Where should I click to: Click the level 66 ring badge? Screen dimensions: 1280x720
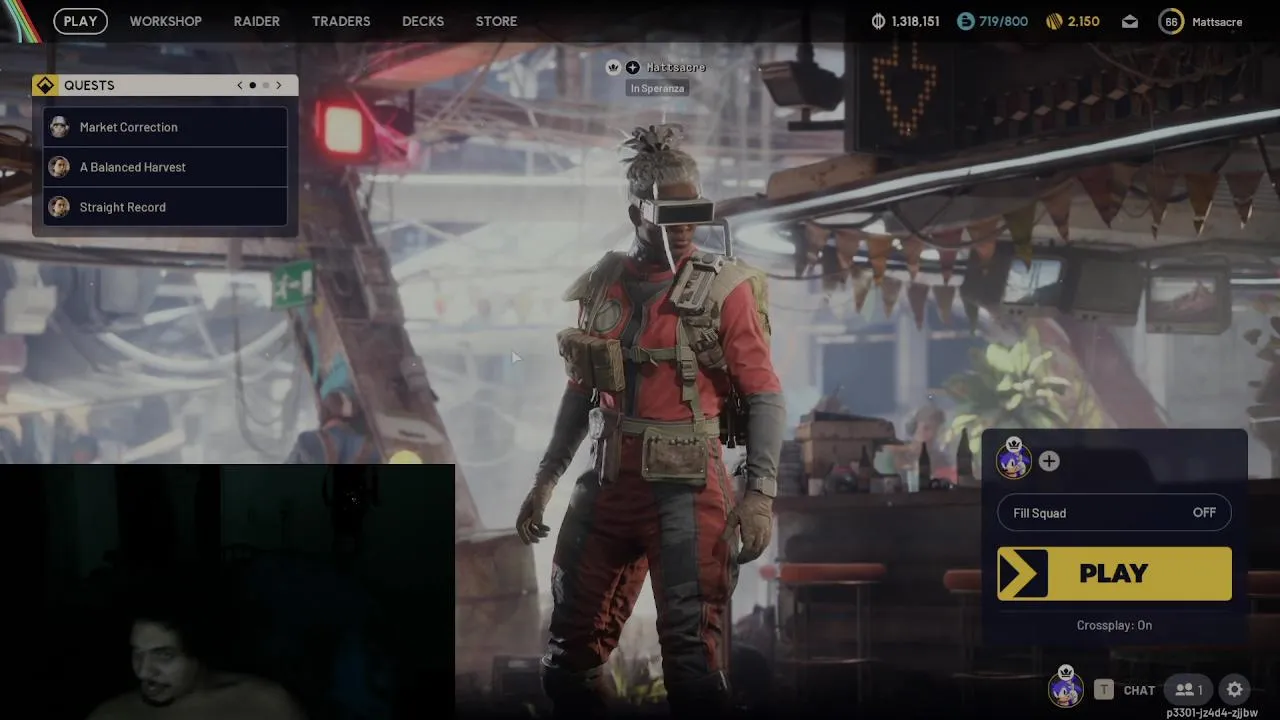1171,21
